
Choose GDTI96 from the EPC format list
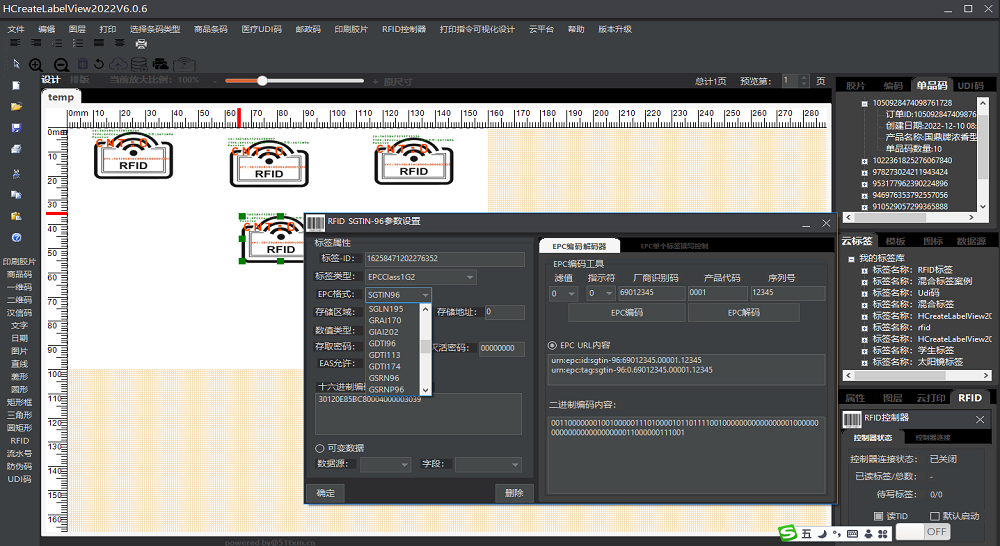click(383, 343)
